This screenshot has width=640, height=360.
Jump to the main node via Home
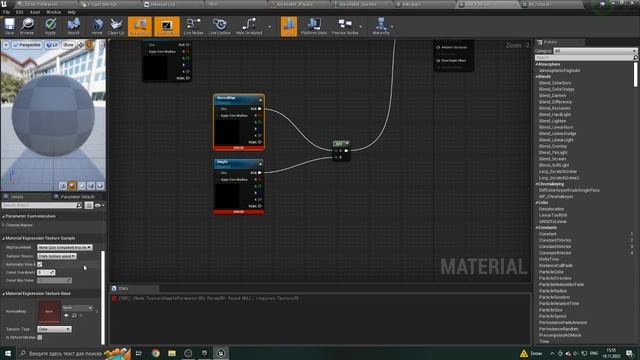[97, 26]
